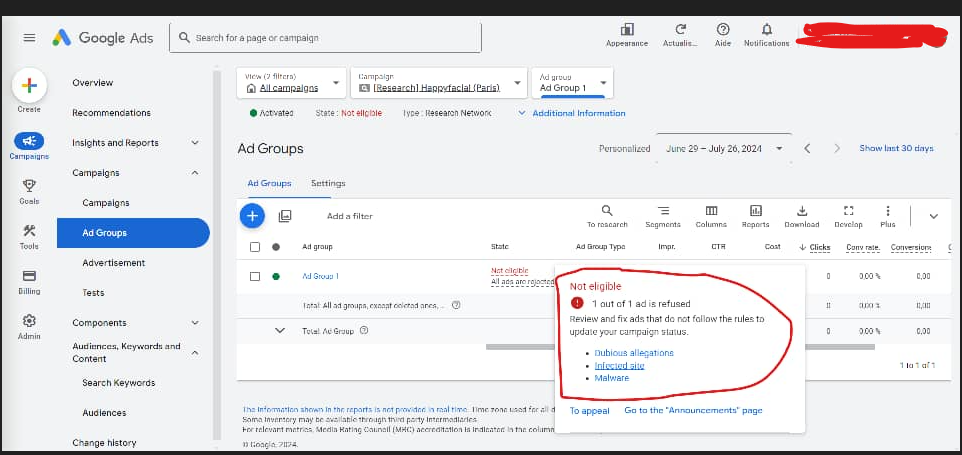Open the Reports icon
This screenshot has height=455, width=962.
pyautogui.click(x=755, y=210)
